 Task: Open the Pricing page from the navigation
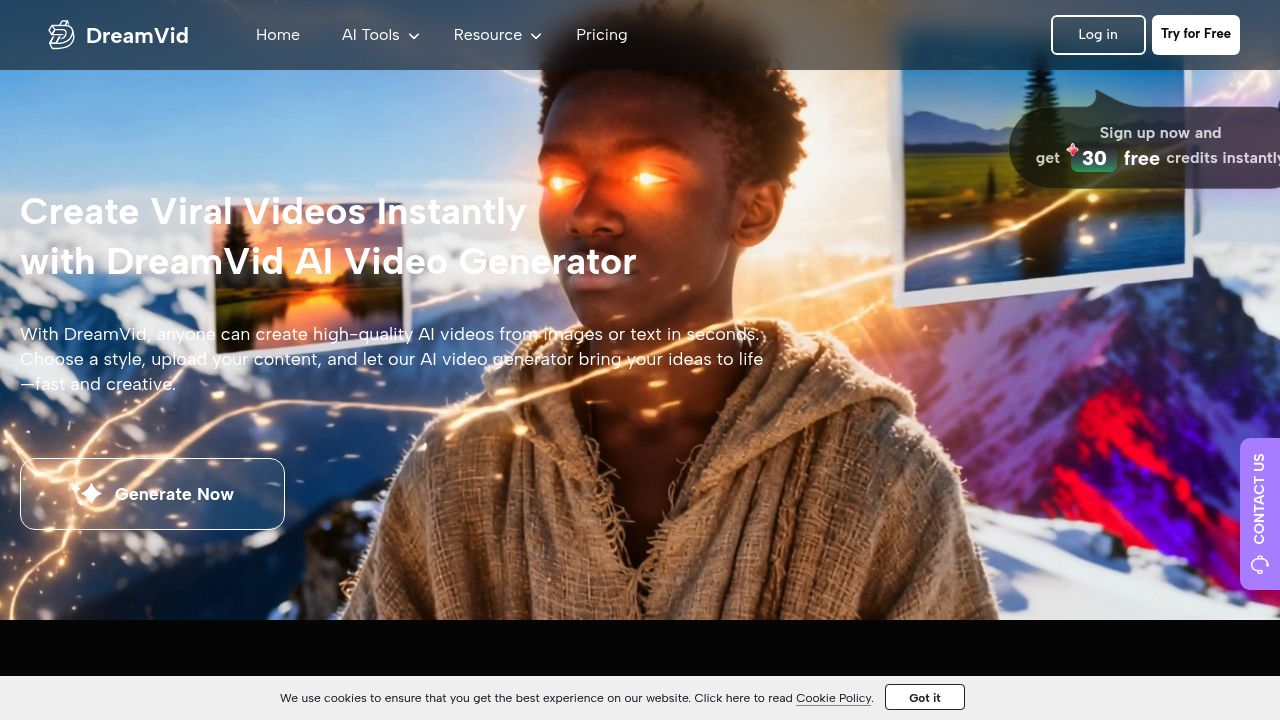601,35
